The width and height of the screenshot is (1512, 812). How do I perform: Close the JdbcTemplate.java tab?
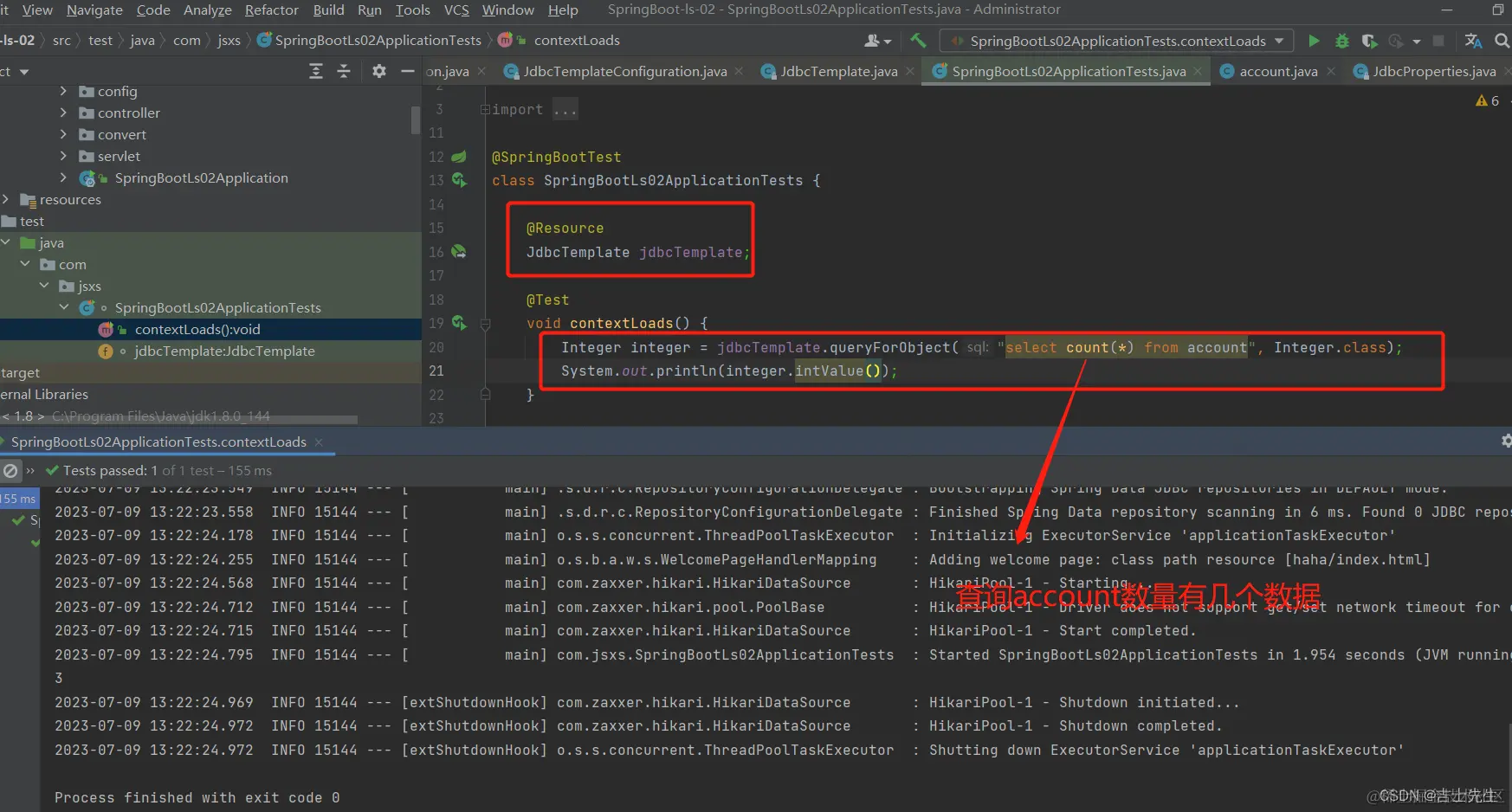(909, 72)
